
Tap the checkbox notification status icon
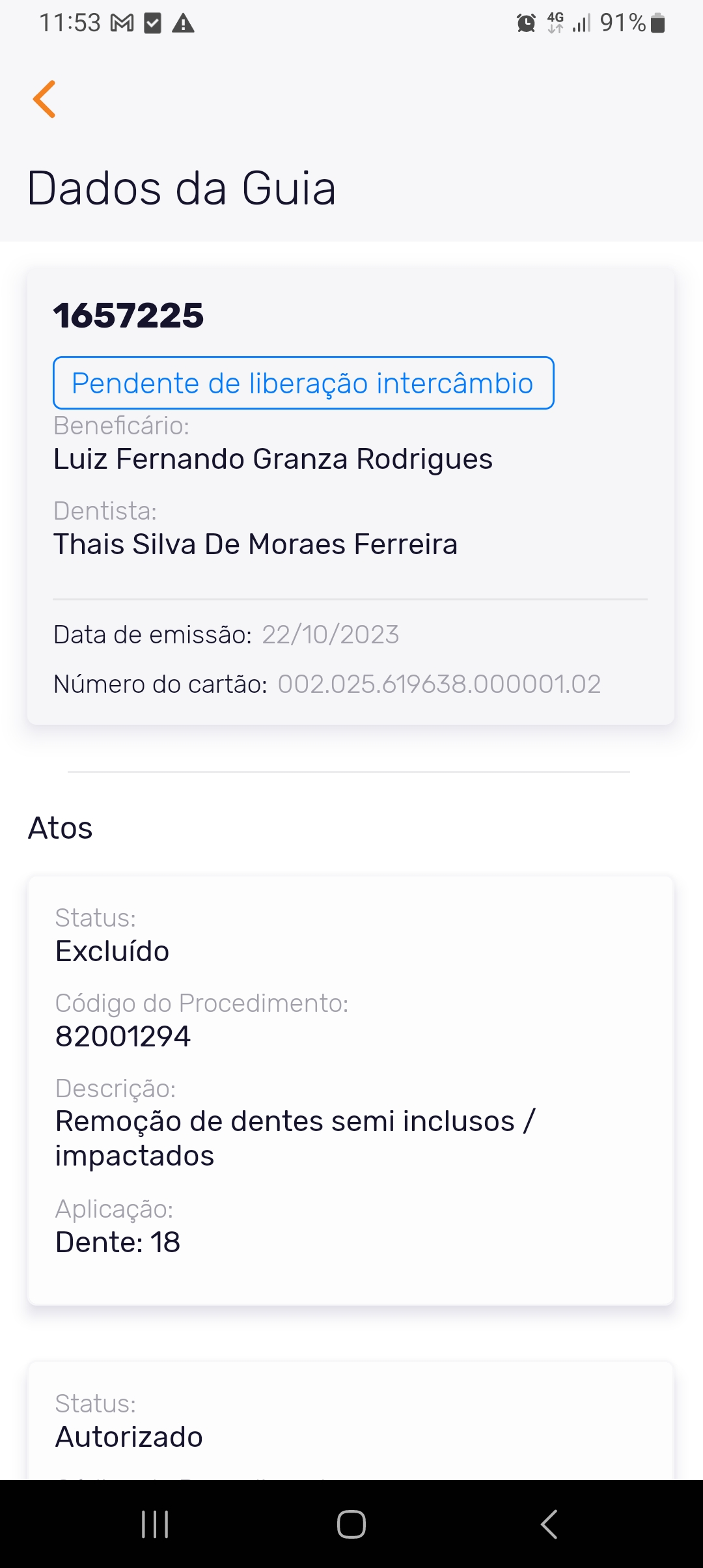pyautogui.click(x=152, y=24)
